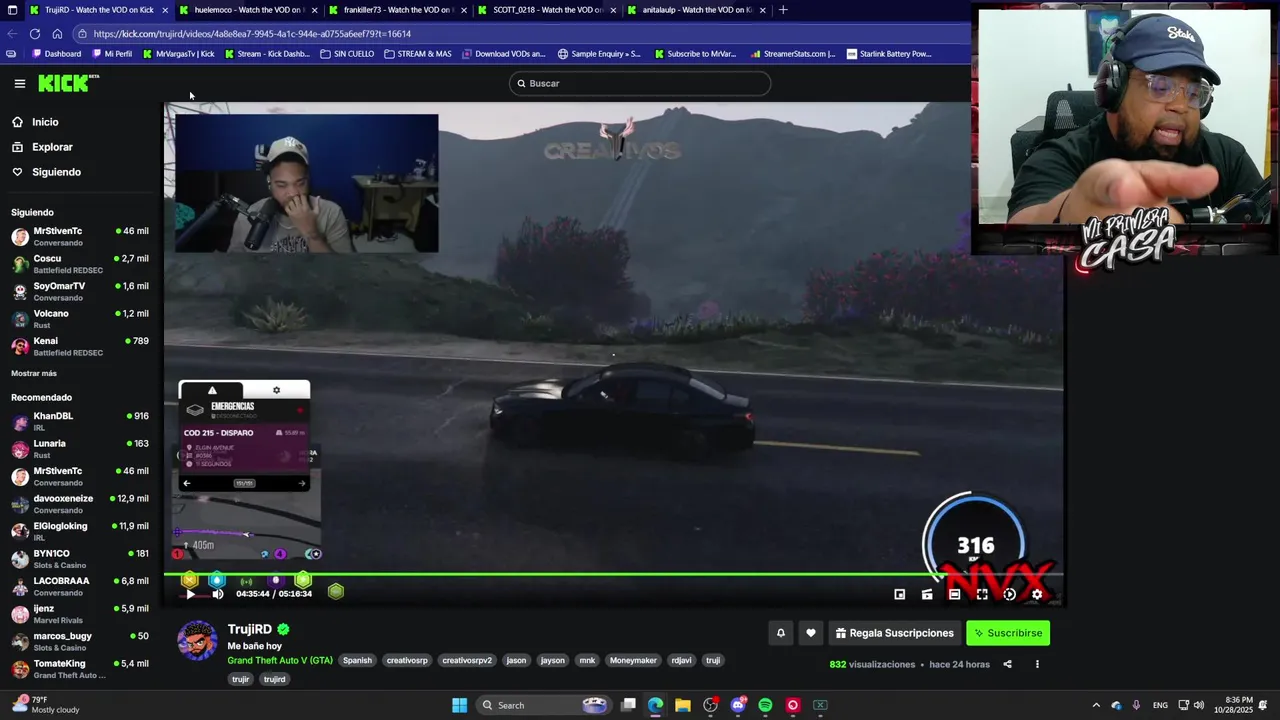Switch to huelemoco browser tab
Screen dimensions: 1280x720
tap(248, 10)
